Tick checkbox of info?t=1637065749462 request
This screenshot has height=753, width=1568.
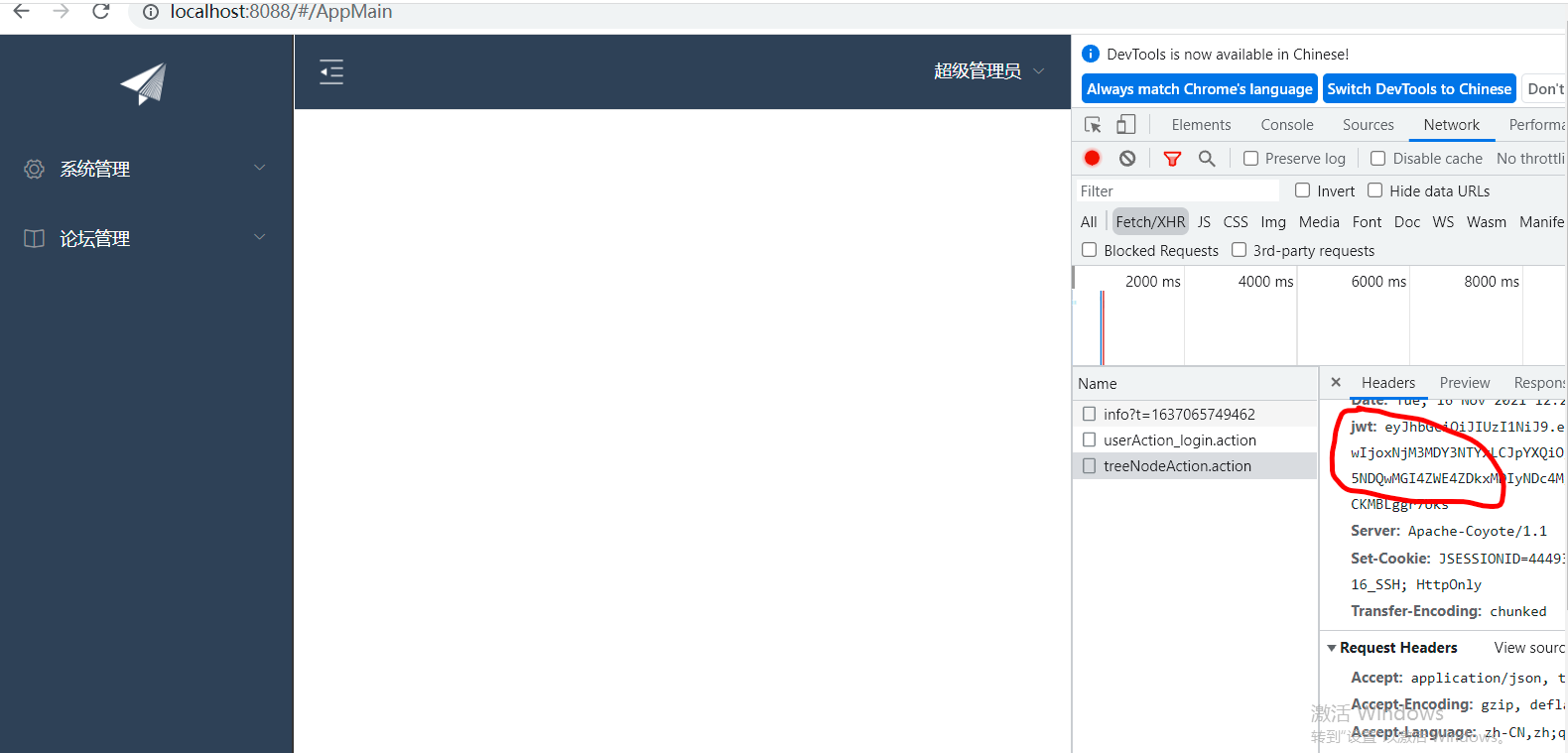pos(1090,414)
